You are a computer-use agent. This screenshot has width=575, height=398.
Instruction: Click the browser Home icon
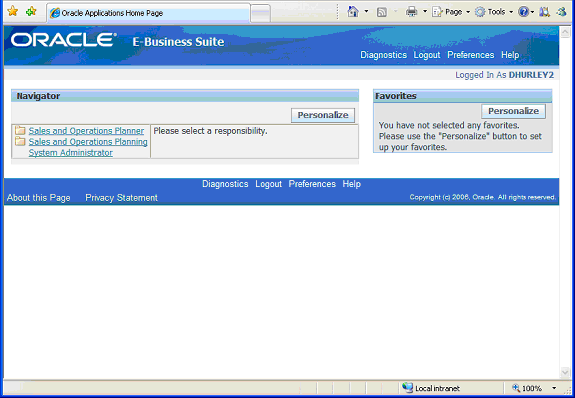pos(353,12)
